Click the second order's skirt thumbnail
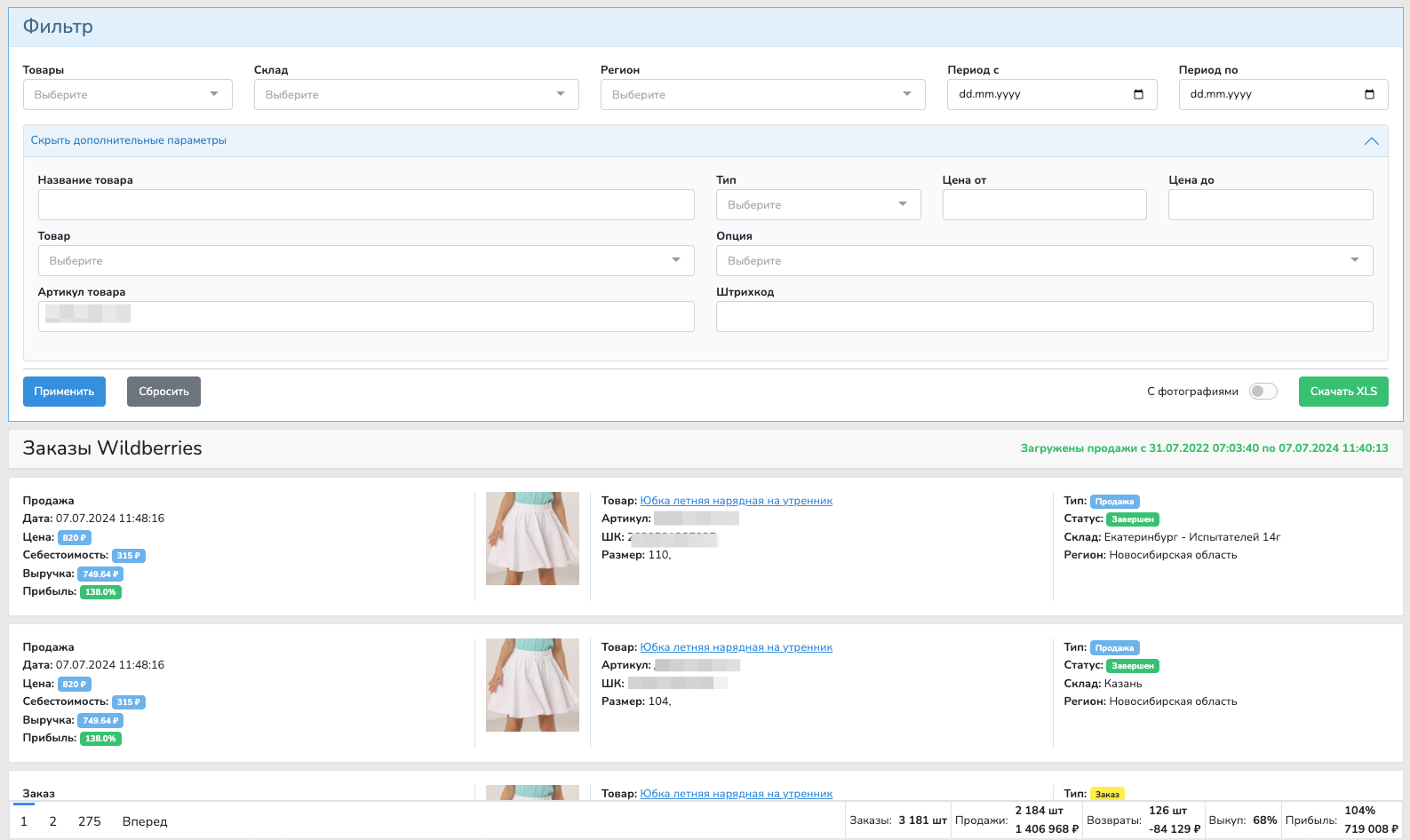The image size is (1410, 840). 532,685
